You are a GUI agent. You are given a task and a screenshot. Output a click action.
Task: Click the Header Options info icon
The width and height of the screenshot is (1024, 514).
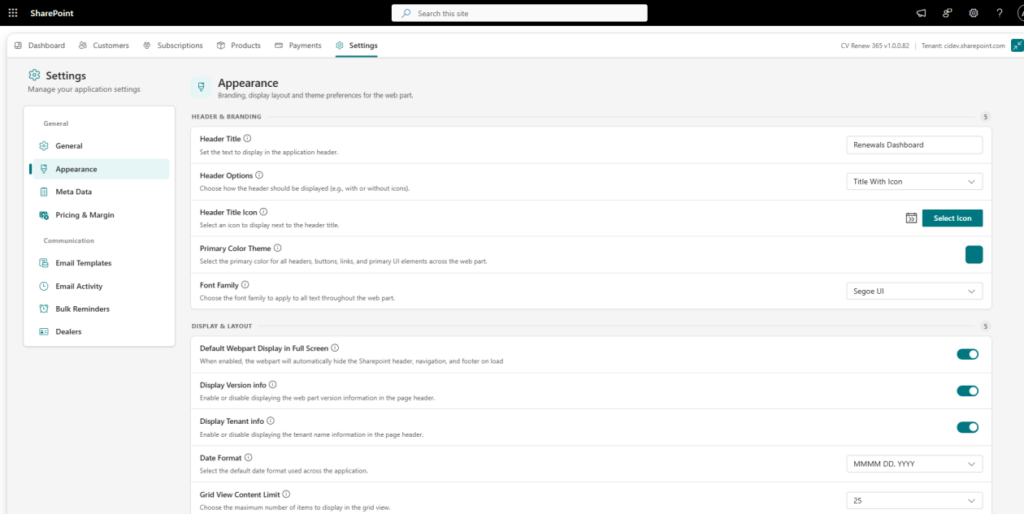259,175
